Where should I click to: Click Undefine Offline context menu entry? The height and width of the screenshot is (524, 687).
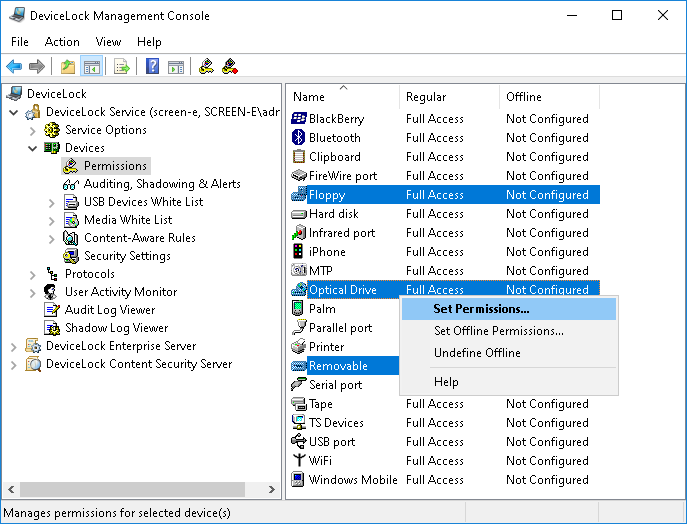tap(477, 353)
